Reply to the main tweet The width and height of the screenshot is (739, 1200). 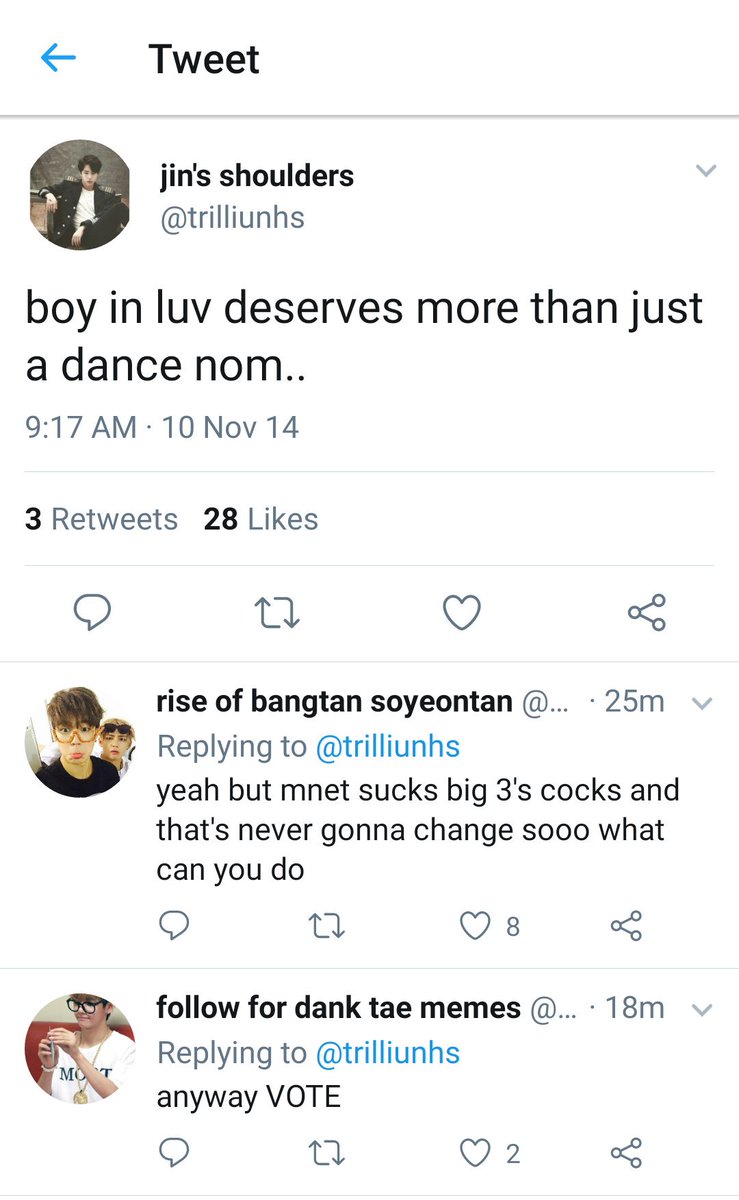(93, 611)
